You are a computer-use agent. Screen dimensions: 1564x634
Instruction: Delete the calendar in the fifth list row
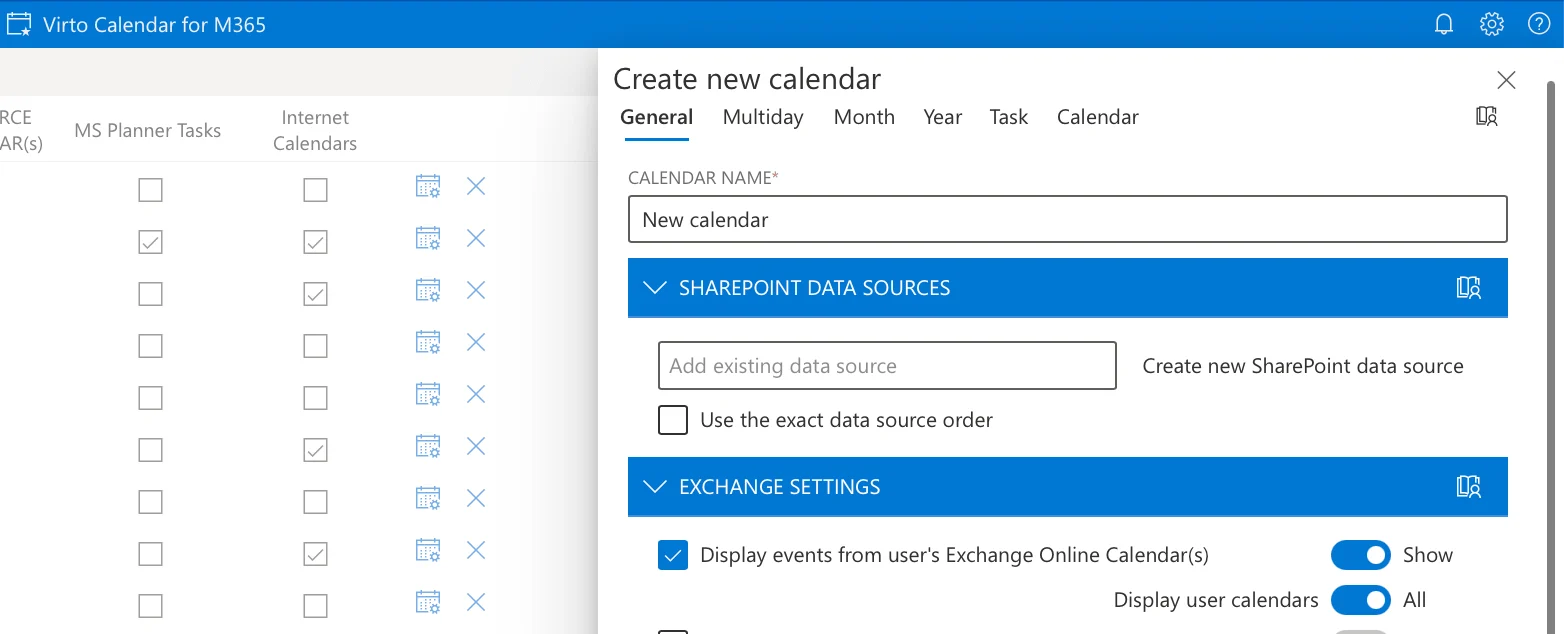click(x=476, y=394)
